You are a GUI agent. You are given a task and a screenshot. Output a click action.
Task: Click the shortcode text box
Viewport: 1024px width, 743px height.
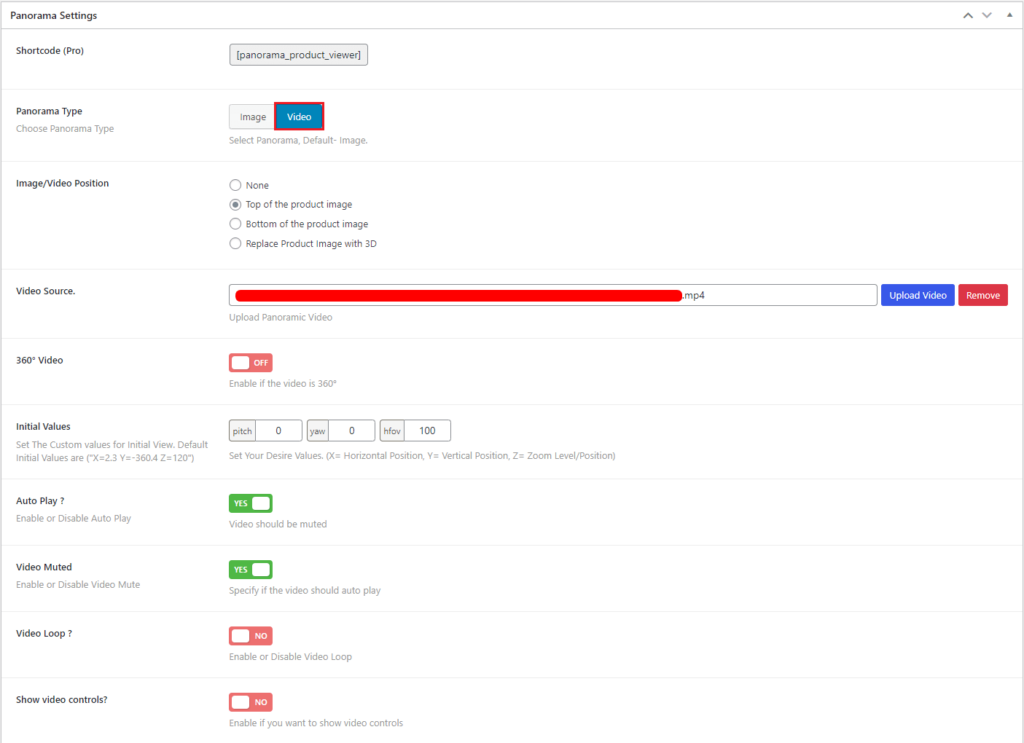298,54
